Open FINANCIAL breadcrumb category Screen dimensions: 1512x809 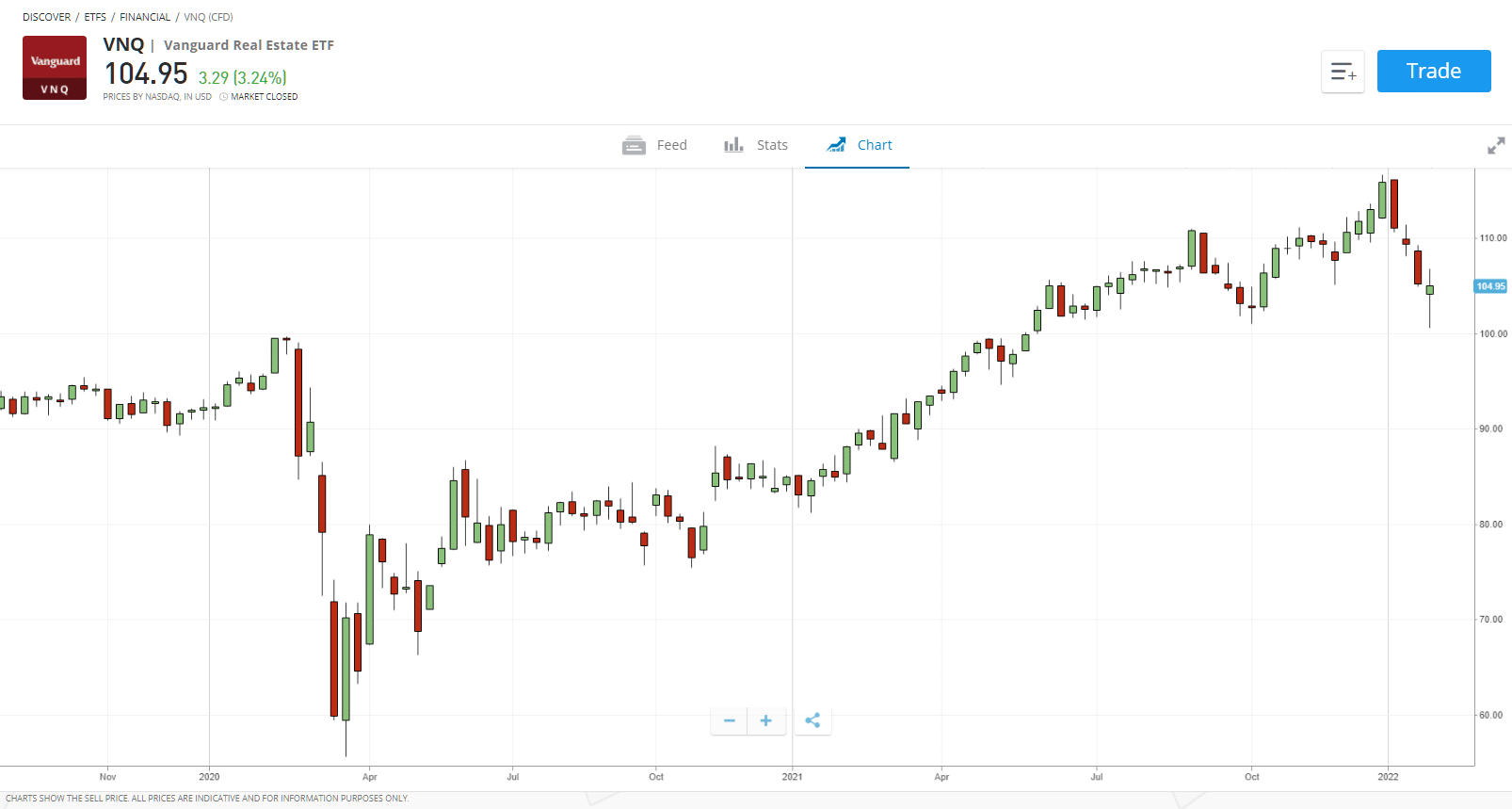[145, 17]
